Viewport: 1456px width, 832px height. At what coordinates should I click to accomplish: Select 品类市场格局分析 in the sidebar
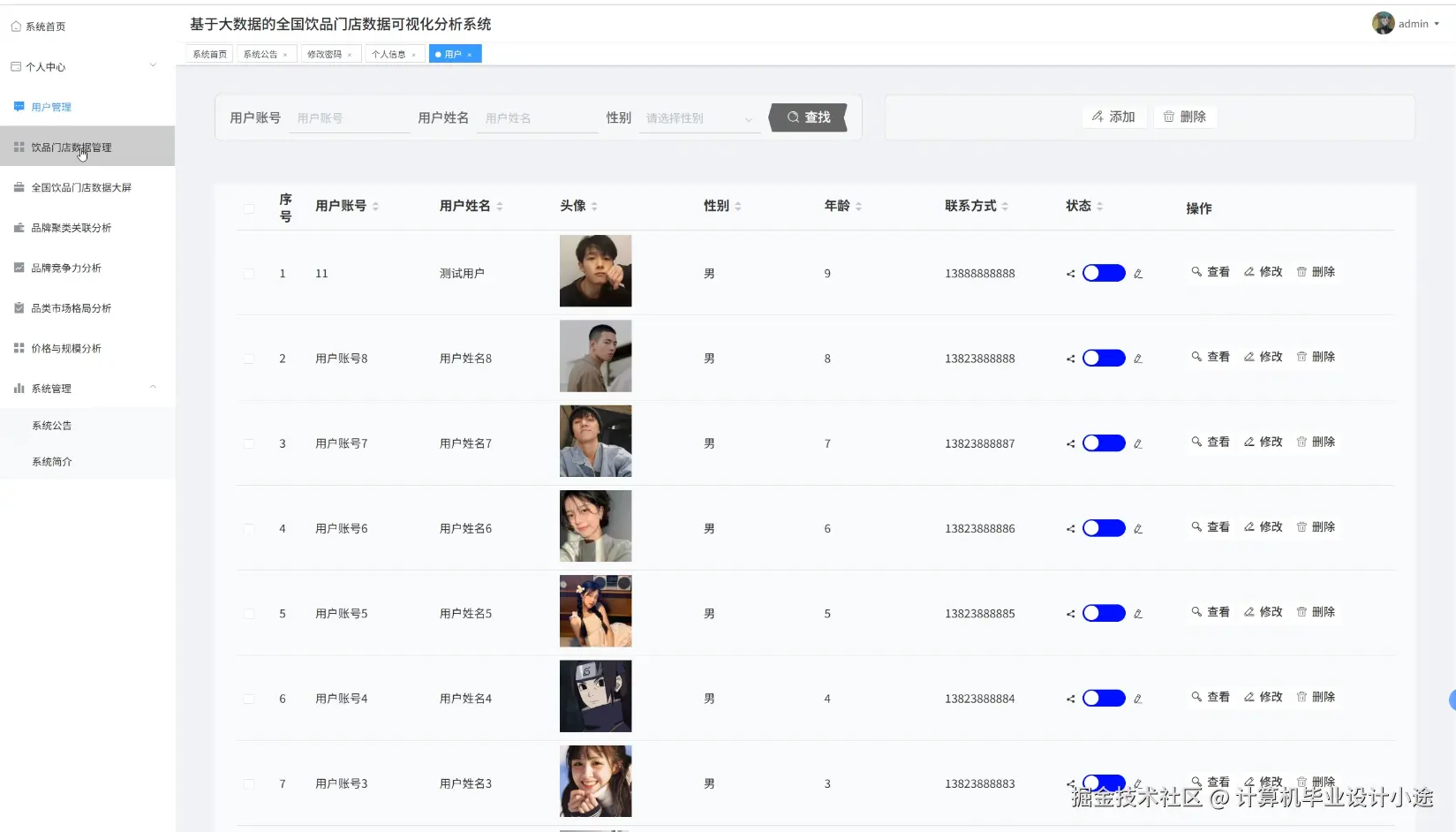pyautogui.click(x=71, y=307)
